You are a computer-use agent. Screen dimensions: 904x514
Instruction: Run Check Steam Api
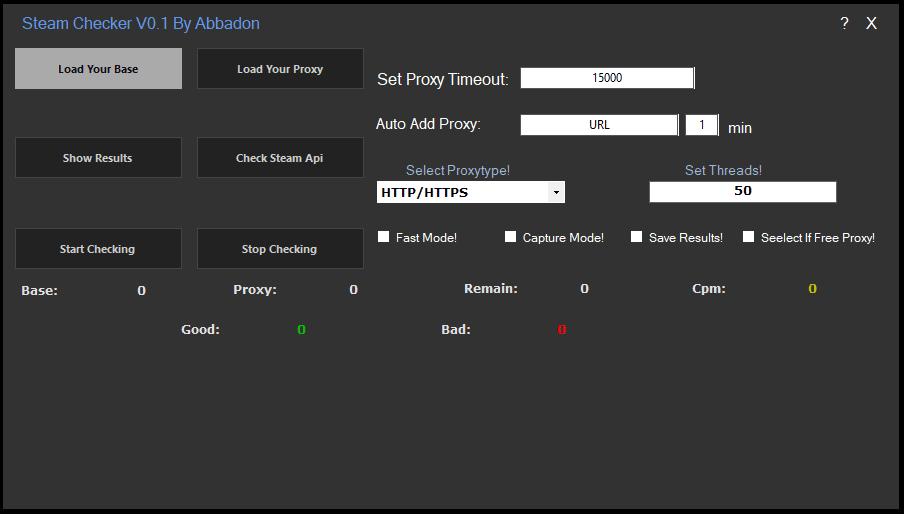(x=280, y=157)
